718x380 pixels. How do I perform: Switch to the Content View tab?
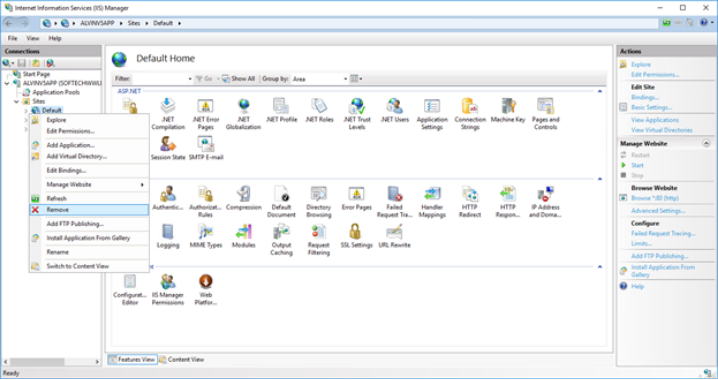pyautogui.click(x=181, y=359)
